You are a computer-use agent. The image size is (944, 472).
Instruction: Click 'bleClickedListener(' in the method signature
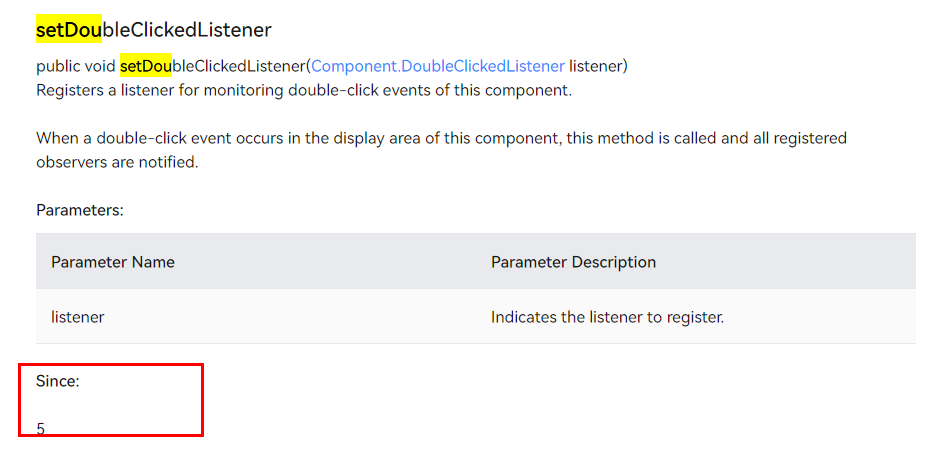tap(241, 66)
